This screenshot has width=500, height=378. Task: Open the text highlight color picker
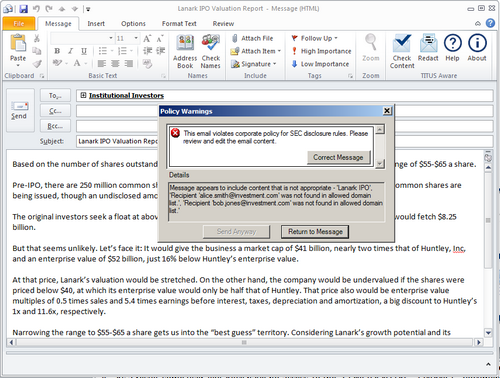66,63
